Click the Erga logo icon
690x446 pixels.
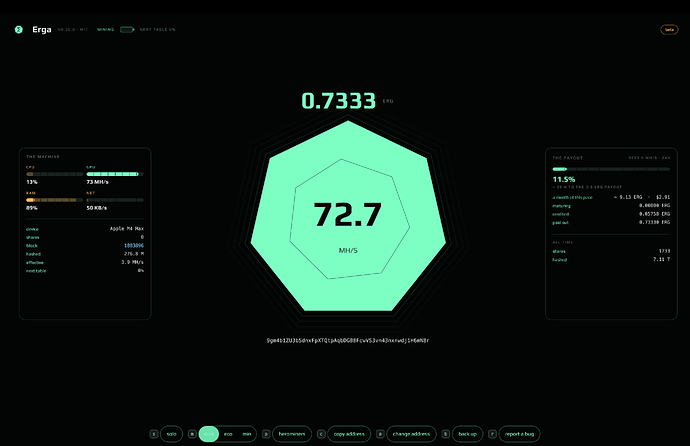[18, 29]
